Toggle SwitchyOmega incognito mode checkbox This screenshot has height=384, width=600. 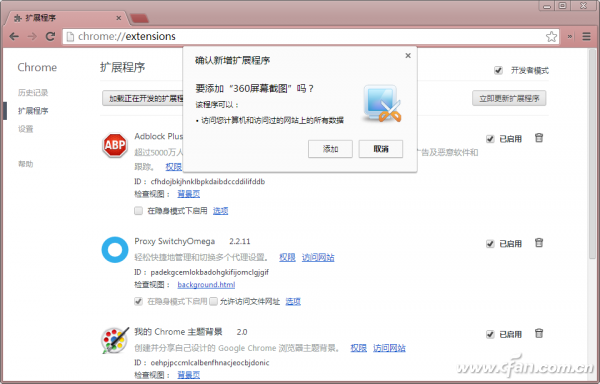(x=139, y=301)
